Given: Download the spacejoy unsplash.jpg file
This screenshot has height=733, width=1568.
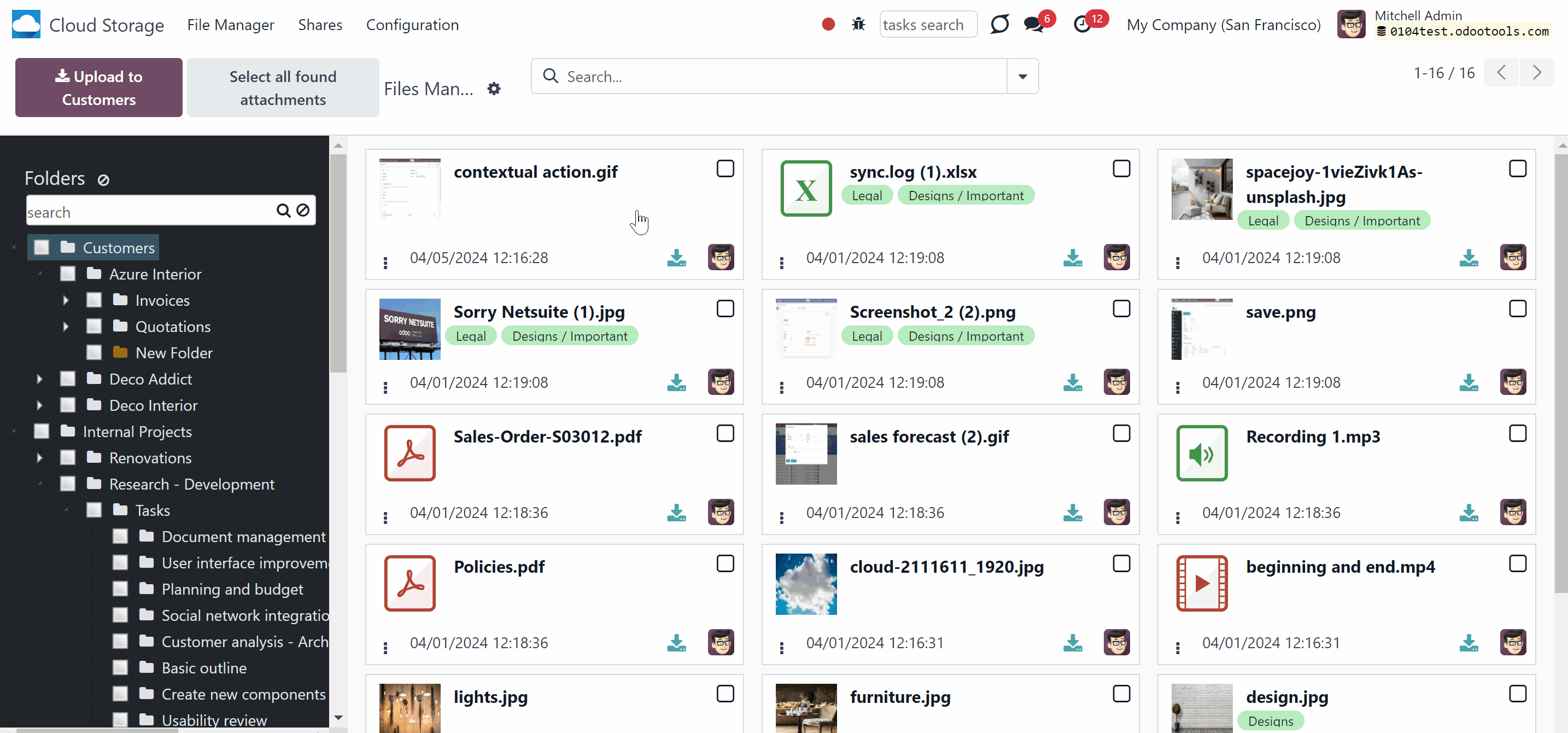Looking at the screenshot, I should [1469, 258].
